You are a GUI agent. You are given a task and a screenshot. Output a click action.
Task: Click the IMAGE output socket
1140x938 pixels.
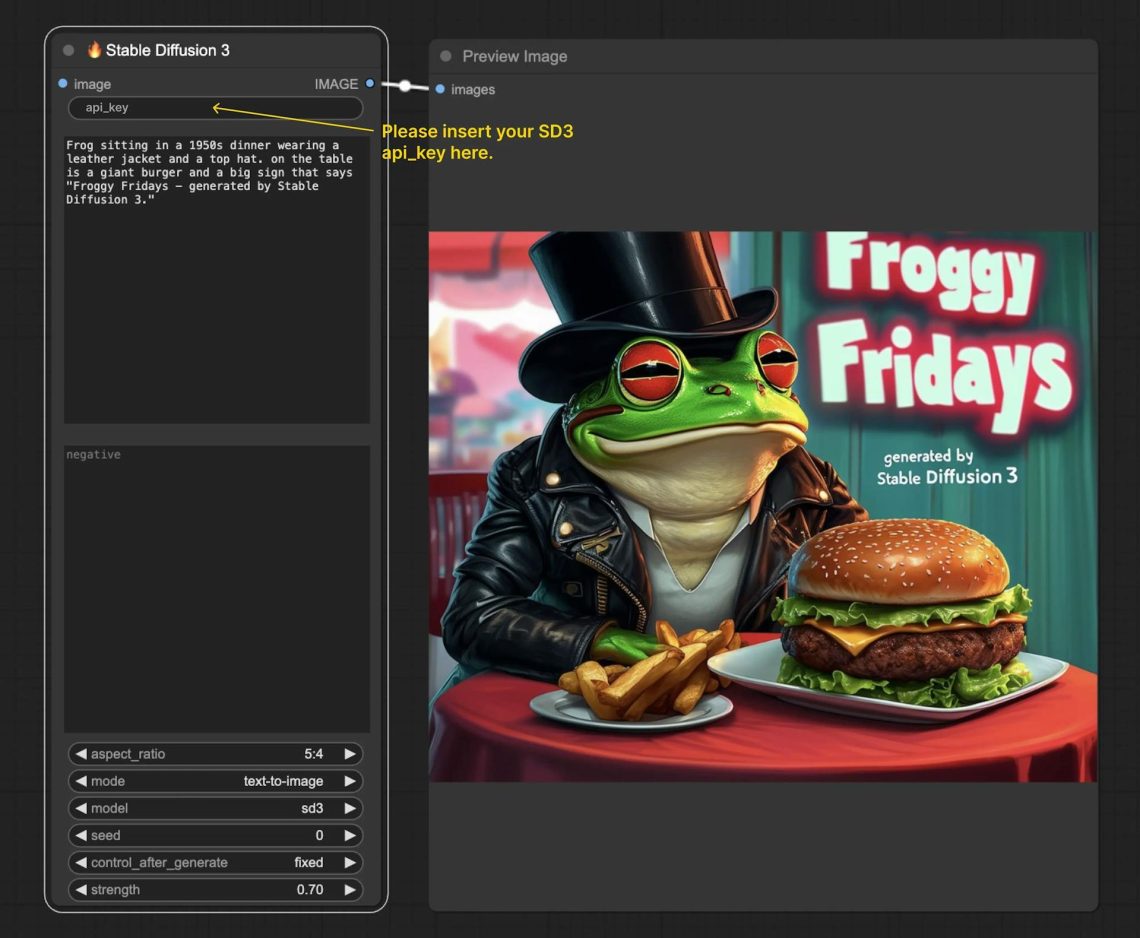[x=370, y=84]
